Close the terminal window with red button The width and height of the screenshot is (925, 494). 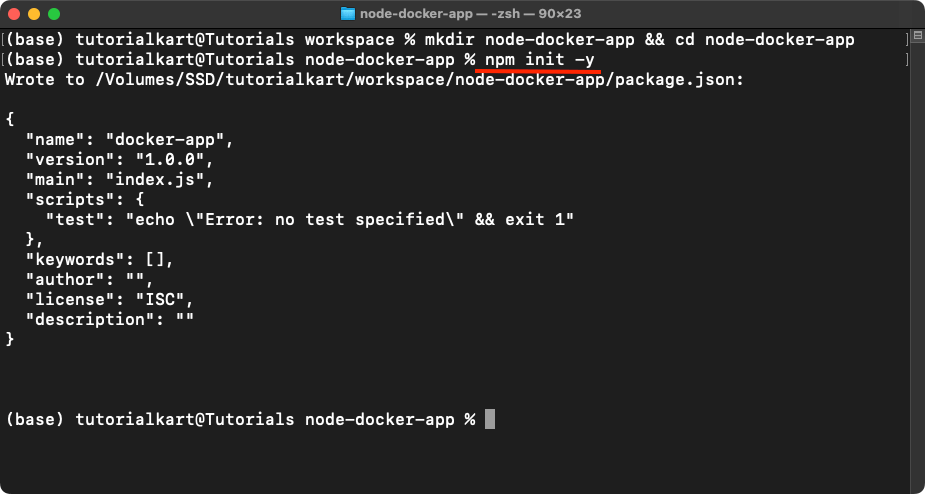pyautogui.click(x=15, y=14)
